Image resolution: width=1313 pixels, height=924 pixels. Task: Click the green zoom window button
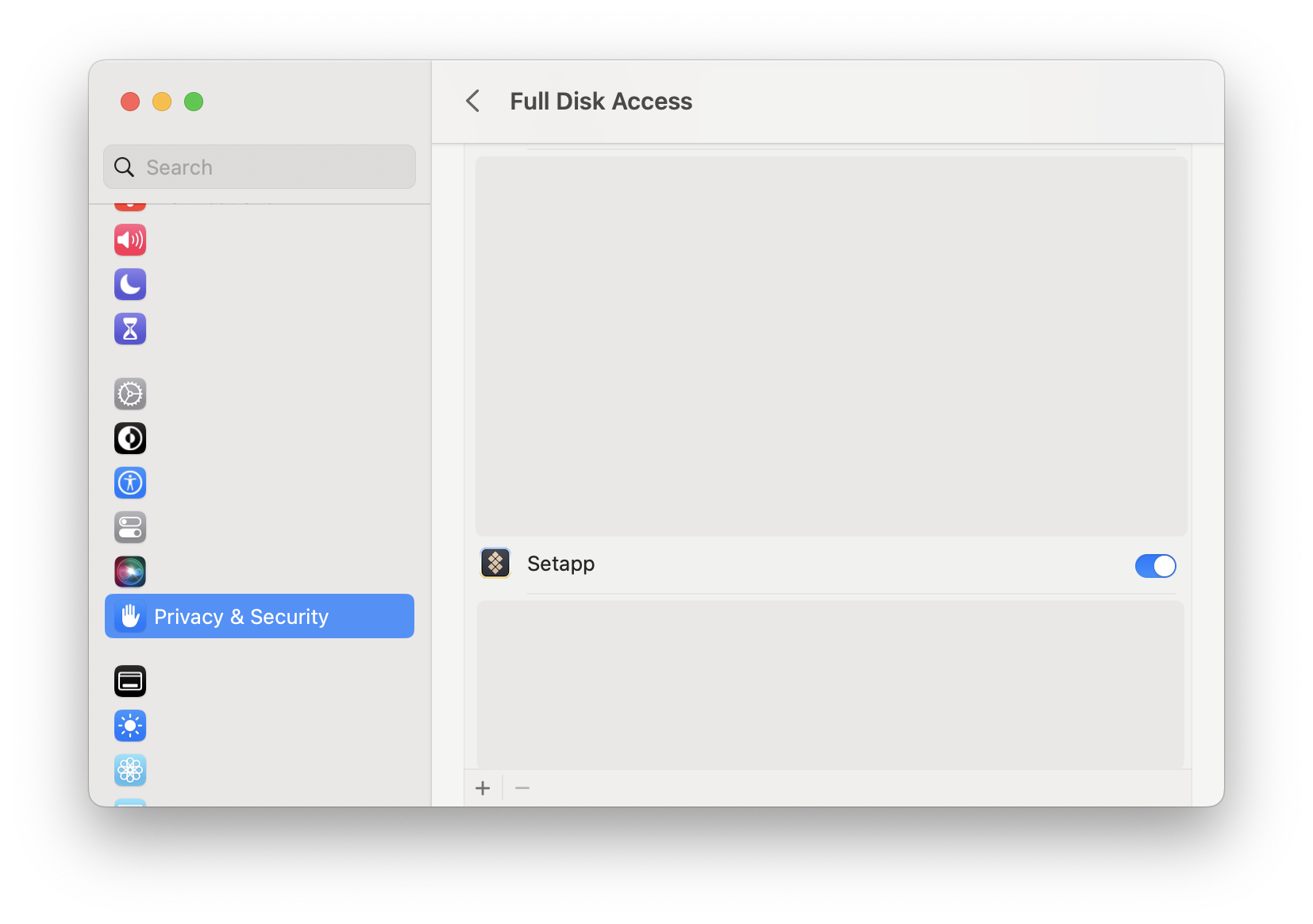(x=194, y=102)
